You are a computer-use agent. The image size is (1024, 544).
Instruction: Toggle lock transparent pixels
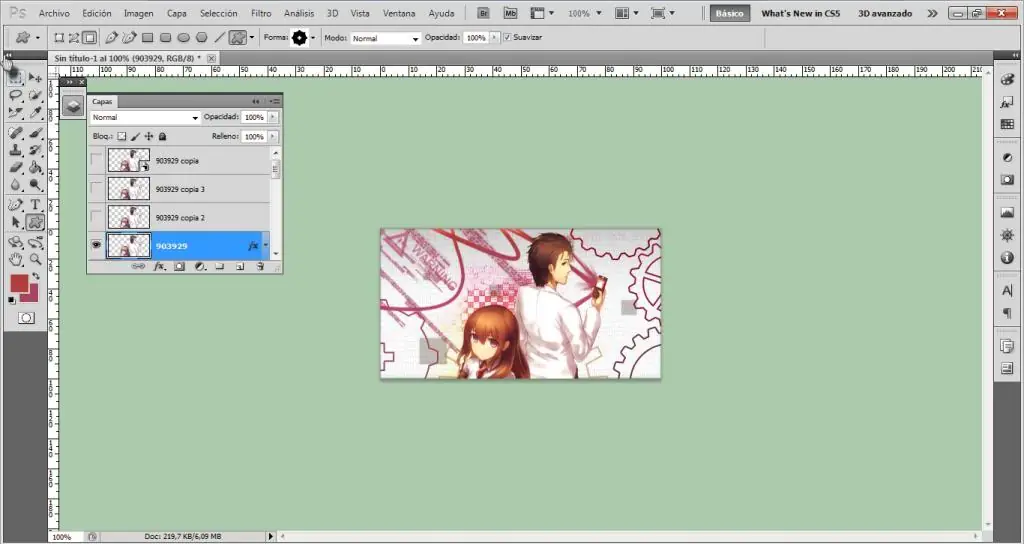[x=121, y=136]
